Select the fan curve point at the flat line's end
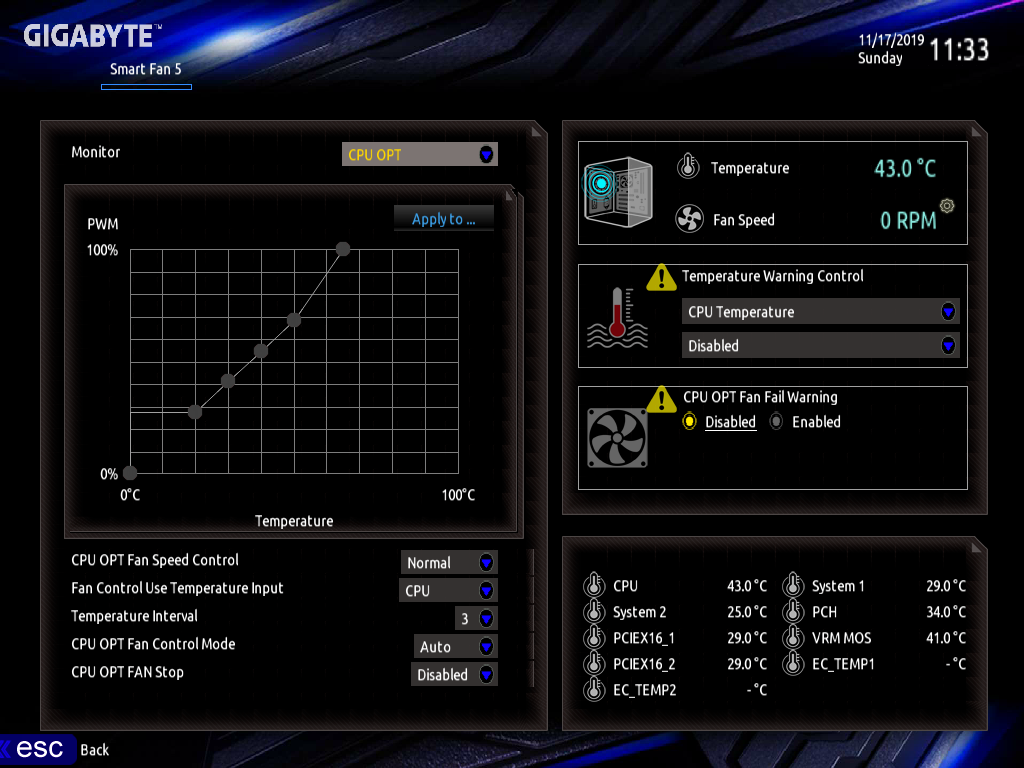 195,411
